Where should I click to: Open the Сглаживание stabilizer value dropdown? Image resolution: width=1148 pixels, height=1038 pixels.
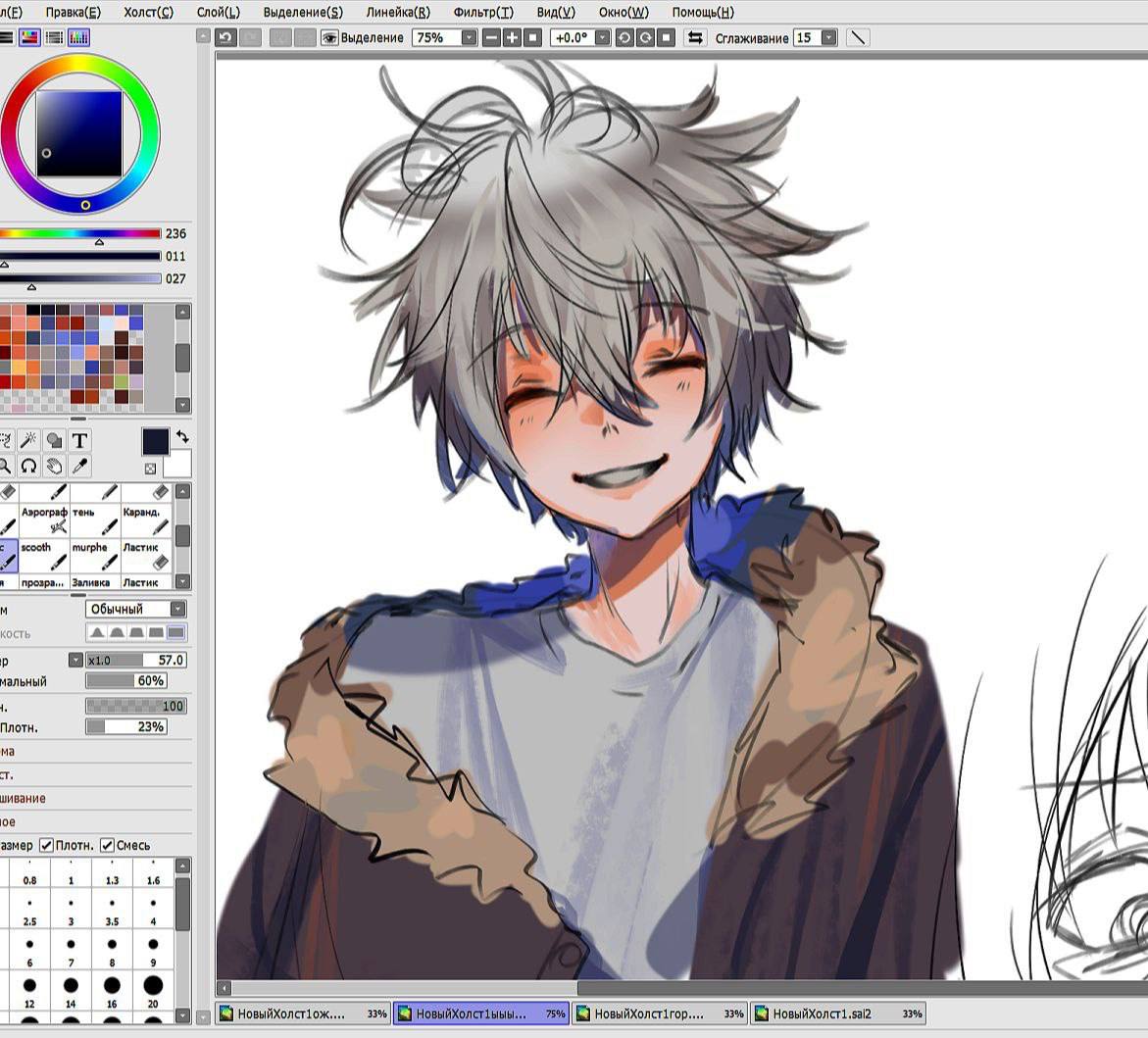point(829,37)
